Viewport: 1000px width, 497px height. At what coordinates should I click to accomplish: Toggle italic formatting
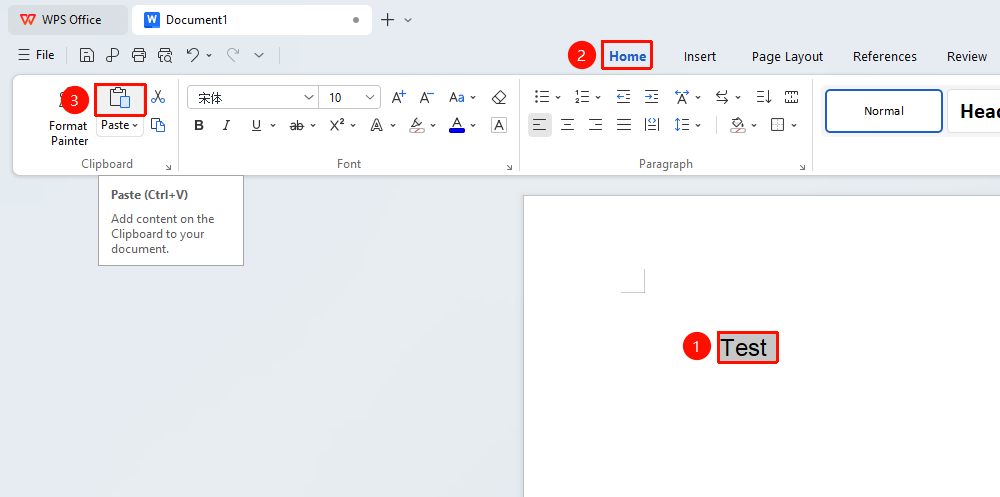(x=226, y=125)
